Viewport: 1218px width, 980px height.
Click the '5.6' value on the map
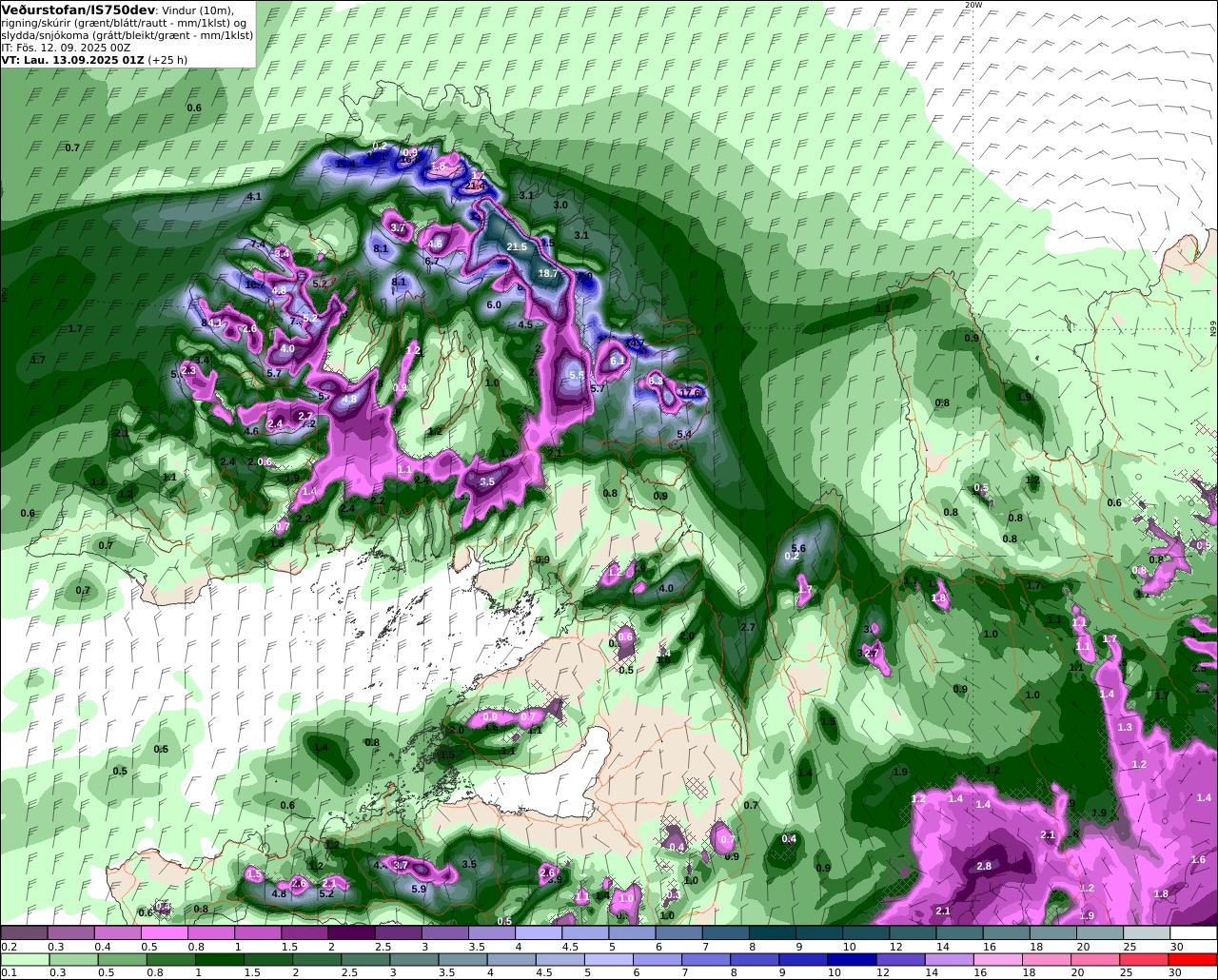coord(798,548)
